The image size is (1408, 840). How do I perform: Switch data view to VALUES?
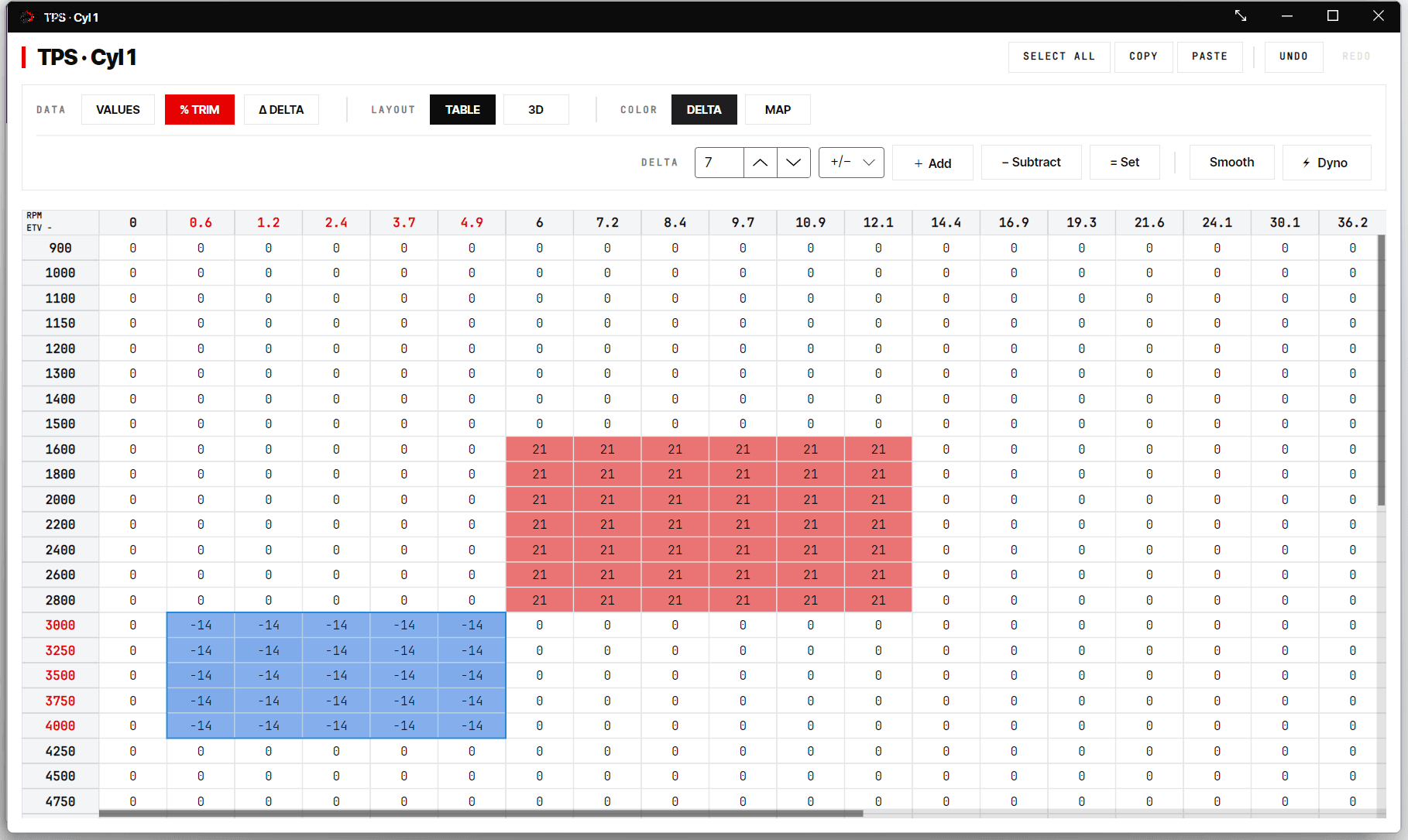pos(118,110)
